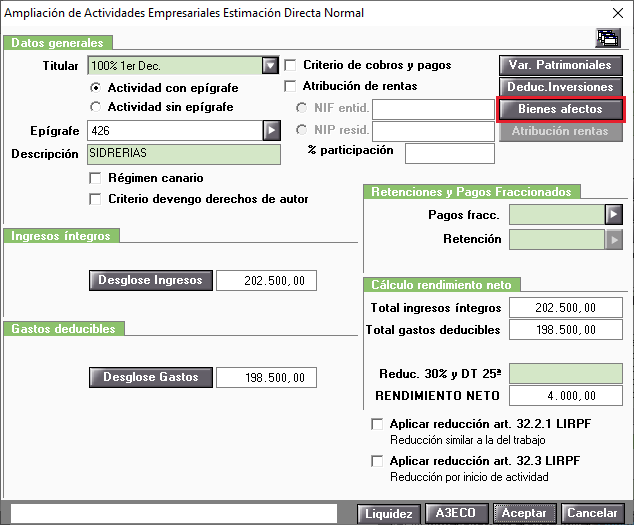Select Actividad sin epígrafe radio button
634x525 pixels.
(95, 107)
